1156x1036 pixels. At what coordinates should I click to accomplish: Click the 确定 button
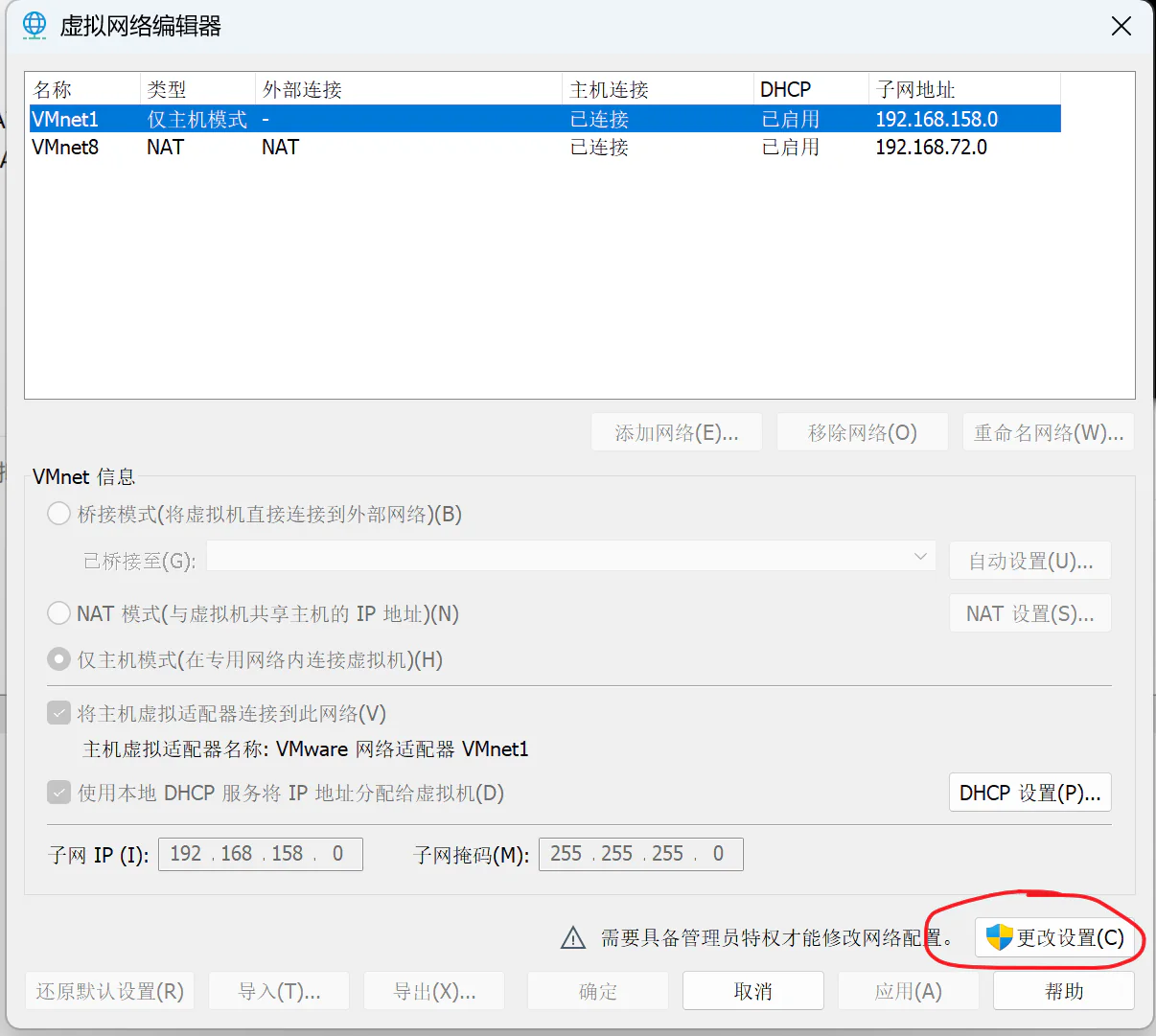pos(598,991)
